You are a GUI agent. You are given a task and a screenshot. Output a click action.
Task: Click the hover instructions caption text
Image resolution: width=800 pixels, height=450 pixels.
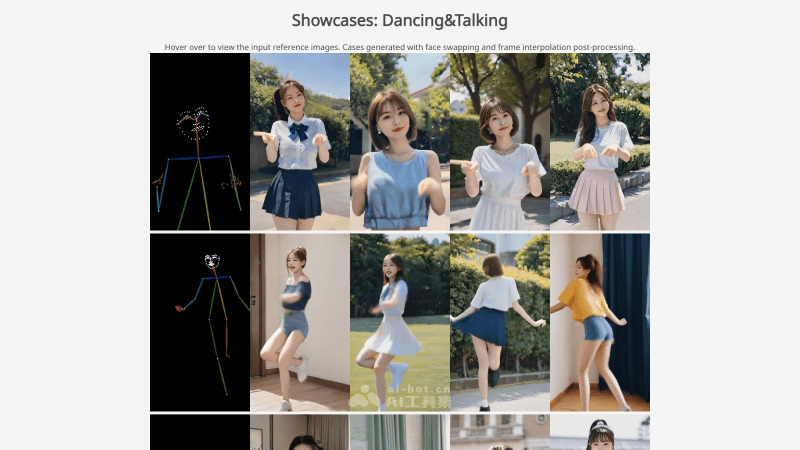pyautogui.click(x=400, y=47)
